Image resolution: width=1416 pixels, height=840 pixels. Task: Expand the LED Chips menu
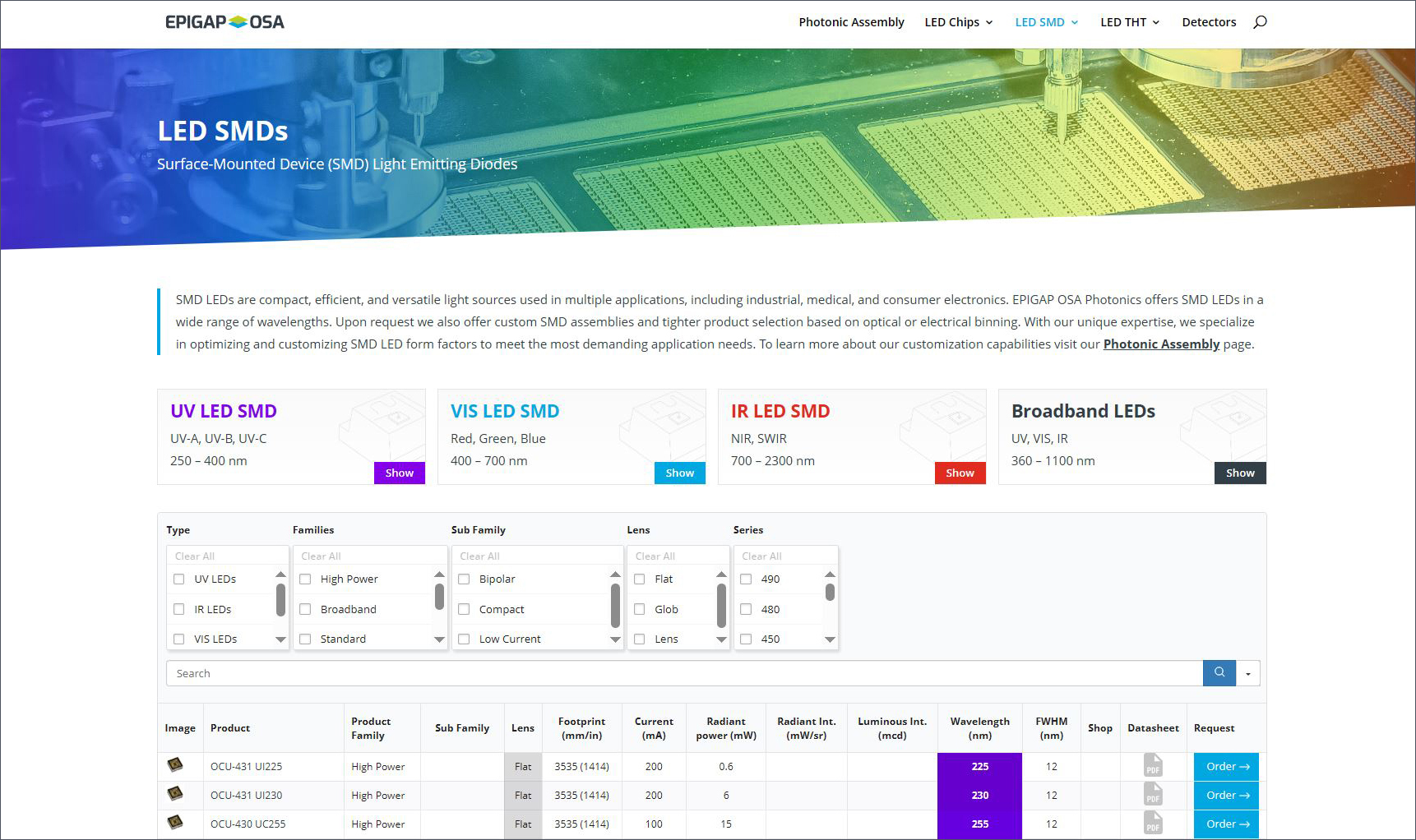point(958,22)
